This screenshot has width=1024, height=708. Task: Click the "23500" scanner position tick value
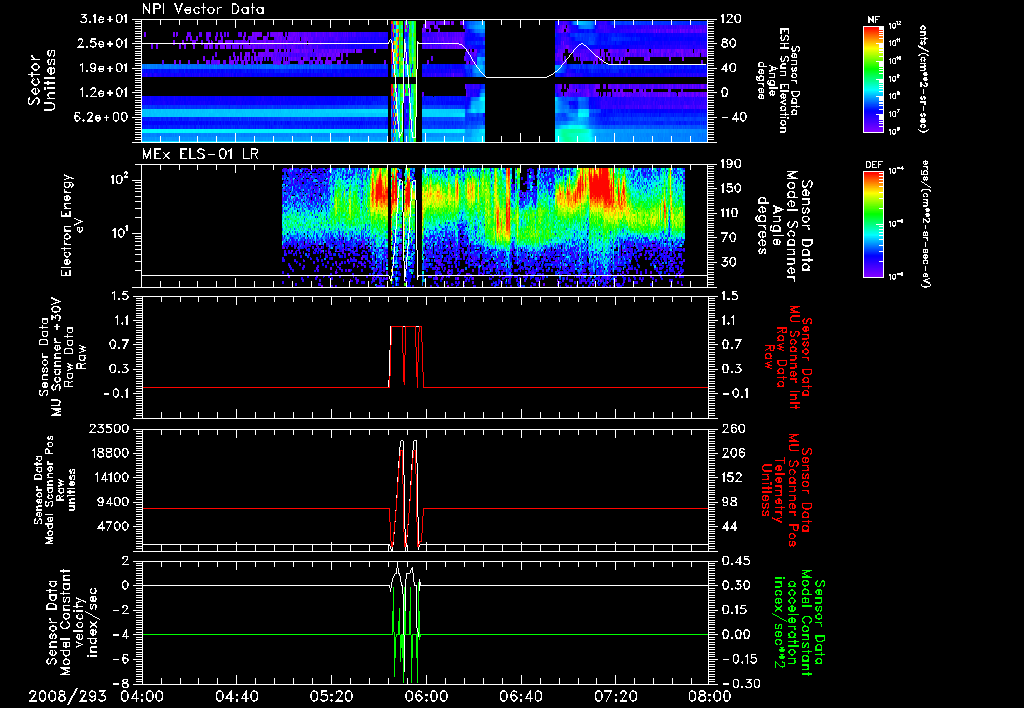[109, 429]
